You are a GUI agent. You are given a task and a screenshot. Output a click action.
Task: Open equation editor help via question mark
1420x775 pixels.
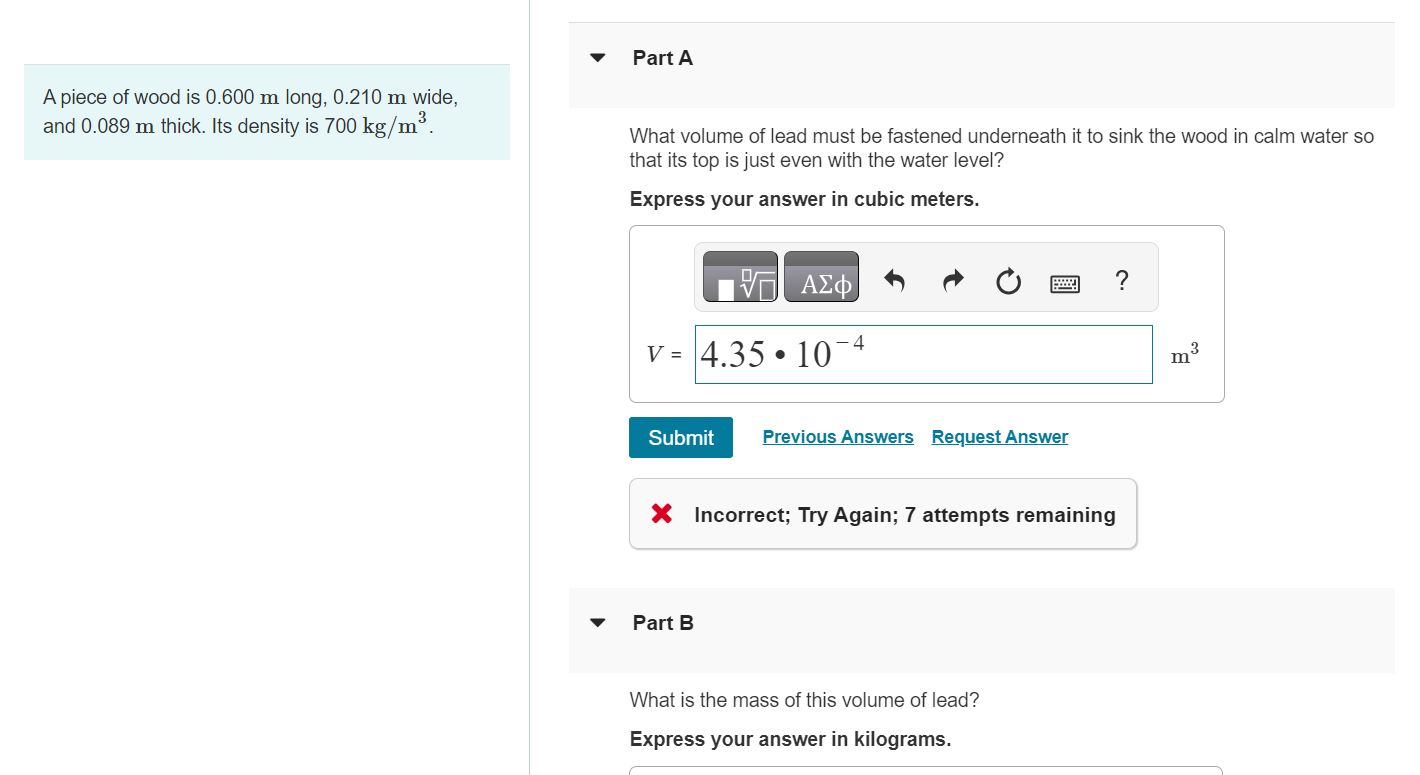click(1122, 281)
